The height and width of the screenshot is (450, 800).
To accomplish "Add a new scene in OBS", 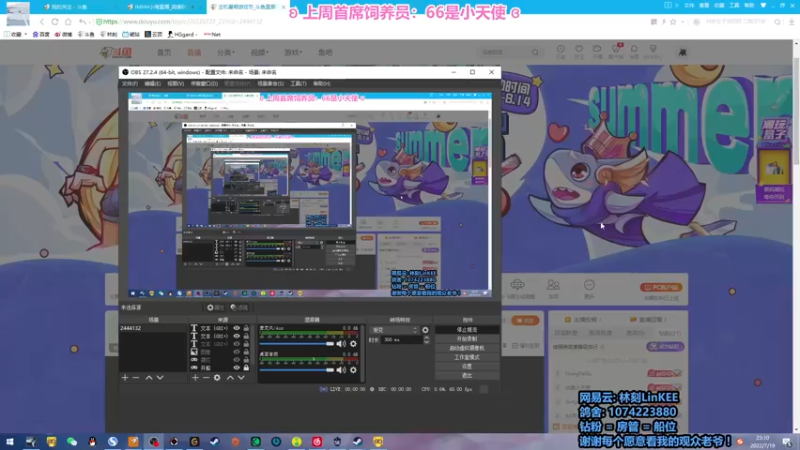I will pyautogui.click(x=125, y=378).
